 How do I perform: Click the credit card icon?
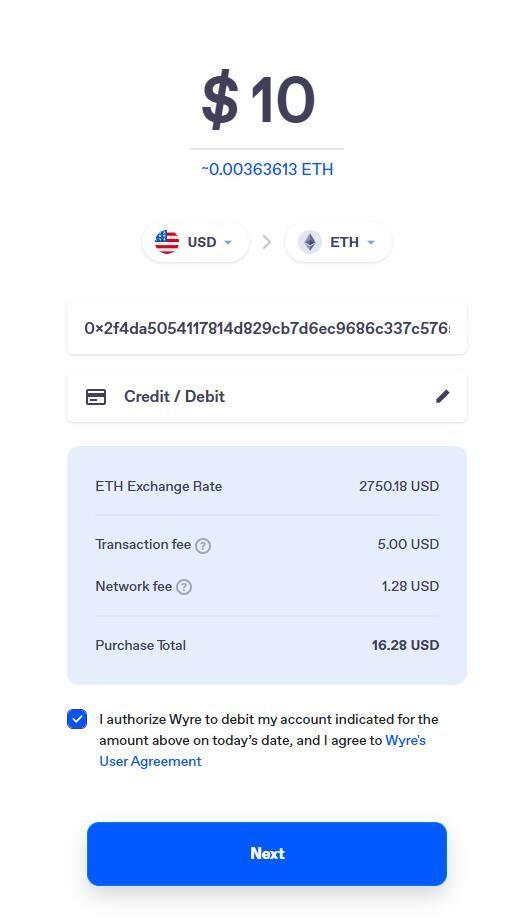pos(96,397)
